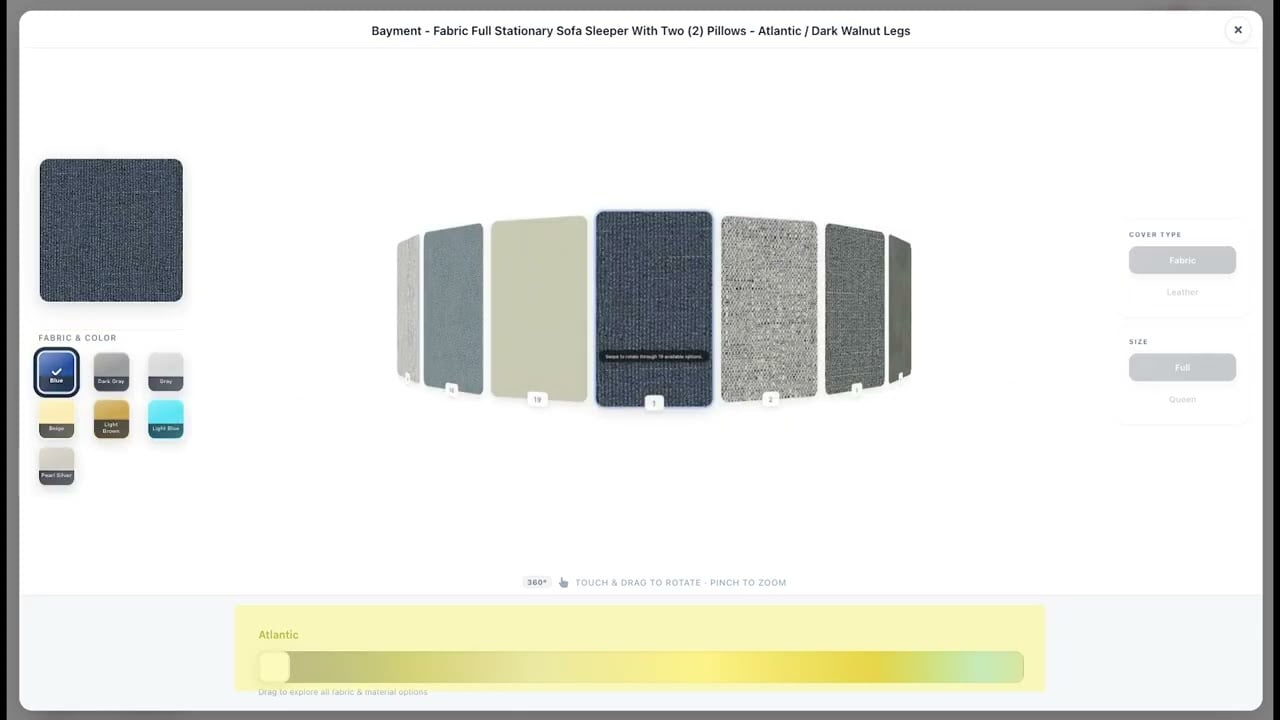Close the fabric selection dialog
Viewport: 1280px width, 720px height.
point(1237,30)
